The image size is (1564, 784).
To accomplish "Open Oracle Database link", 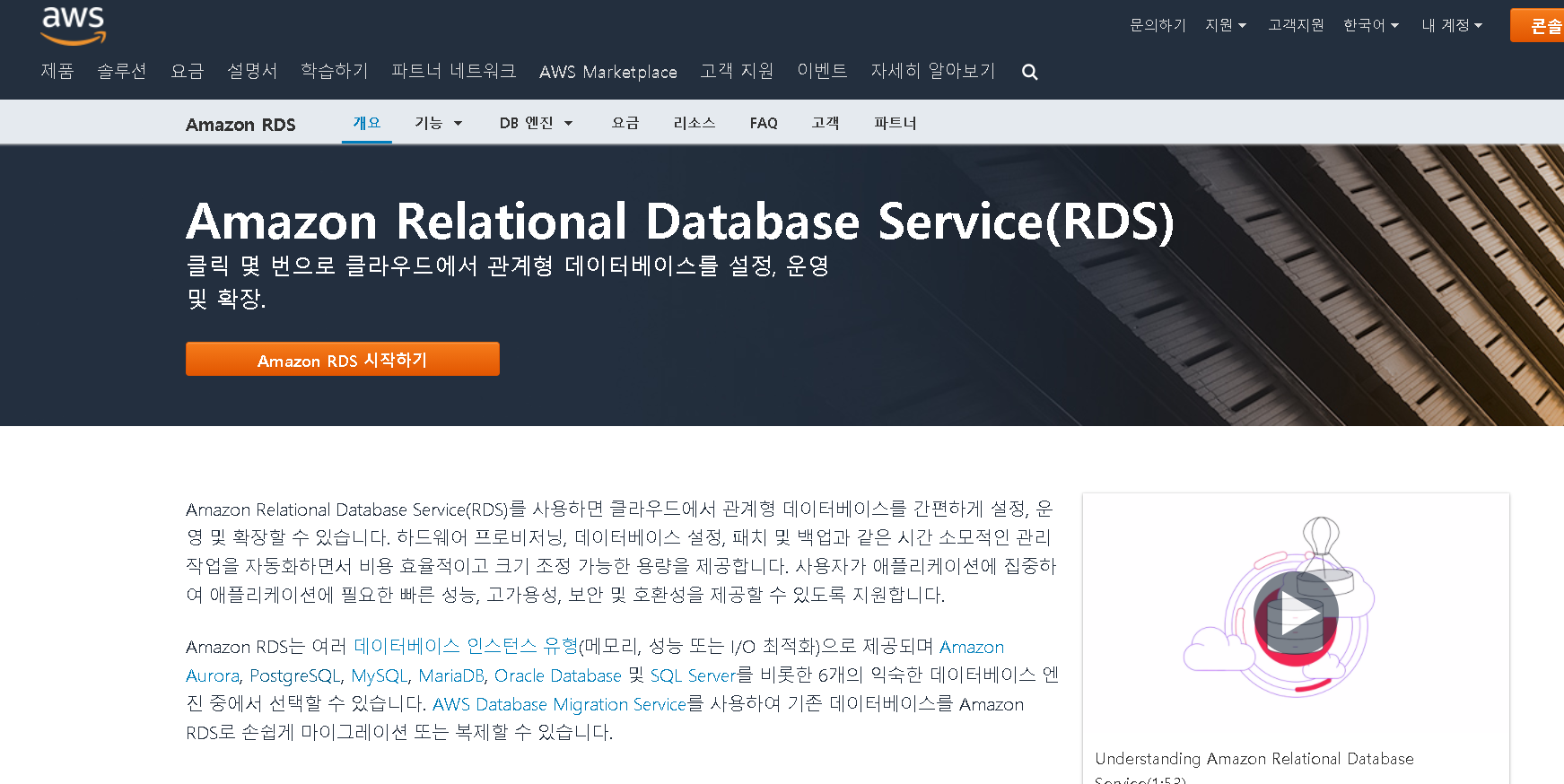I will (558, 675).
